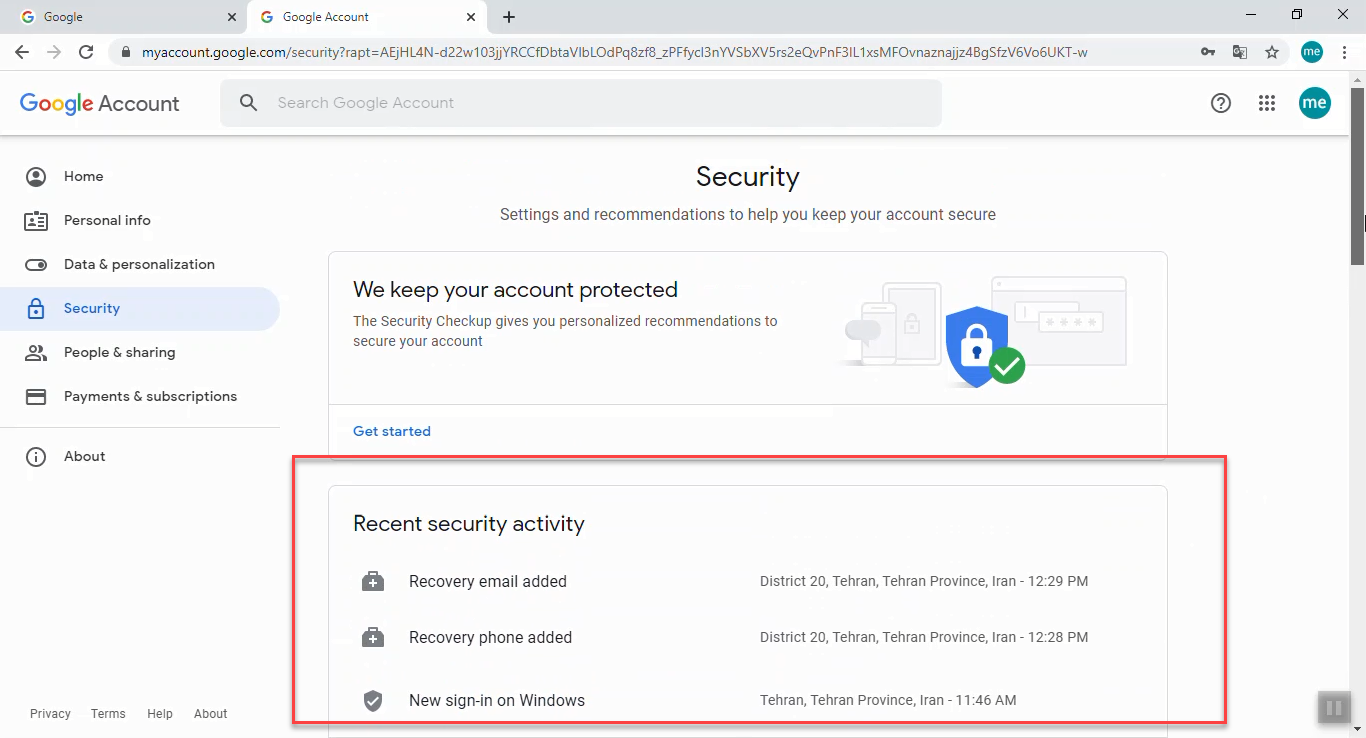The height and width of the screenshot is (738, 1366).
Task: Click the 'Get started' link
Action: pyautogui.click(x=391, y=431)
